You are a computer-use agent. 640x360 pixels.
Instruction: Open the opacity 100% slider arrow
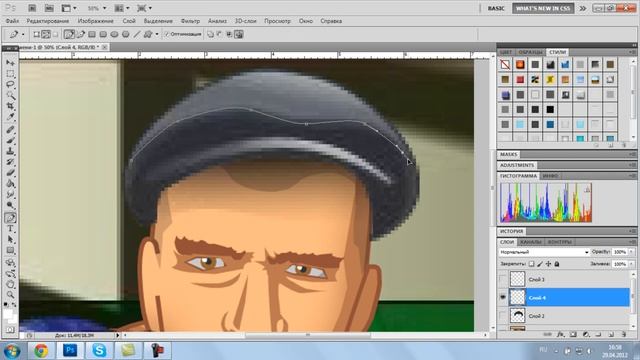[x=631, y=252]
